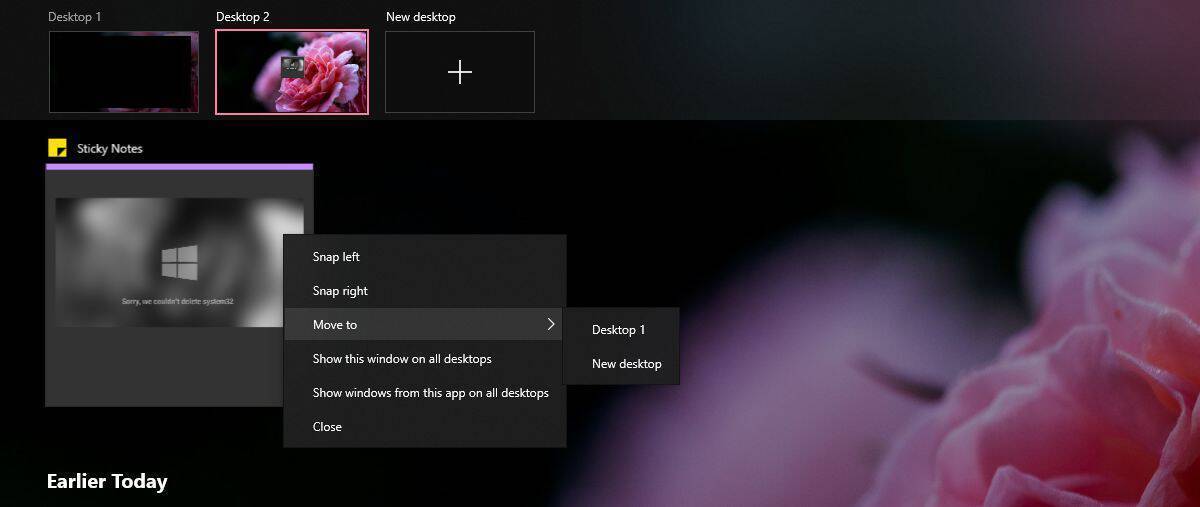Open the Sticky Notes window preview
This screenshot has width=1200, height=507.
[179, 285]
